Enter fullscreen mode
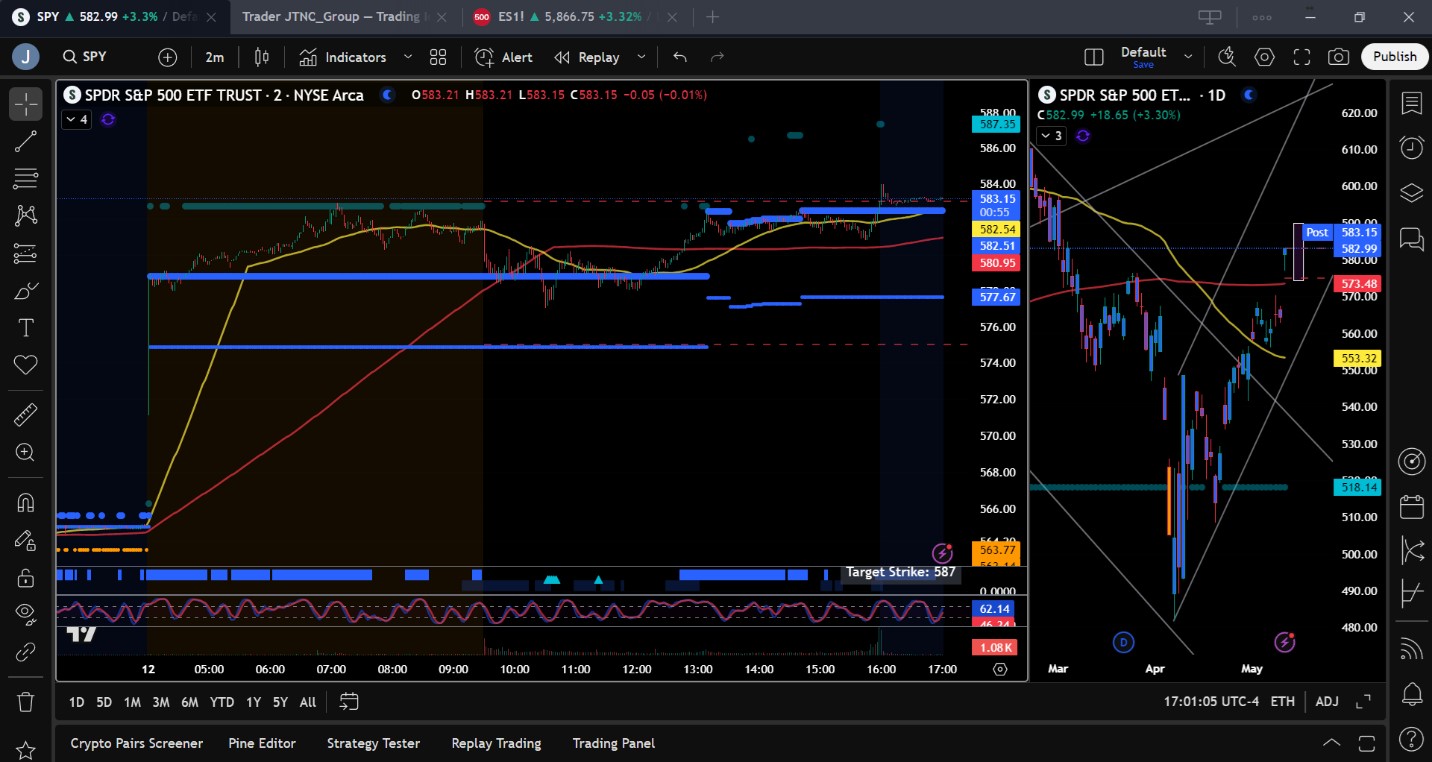This screenshot has width=1432, height=762. tap(1301, 57)
